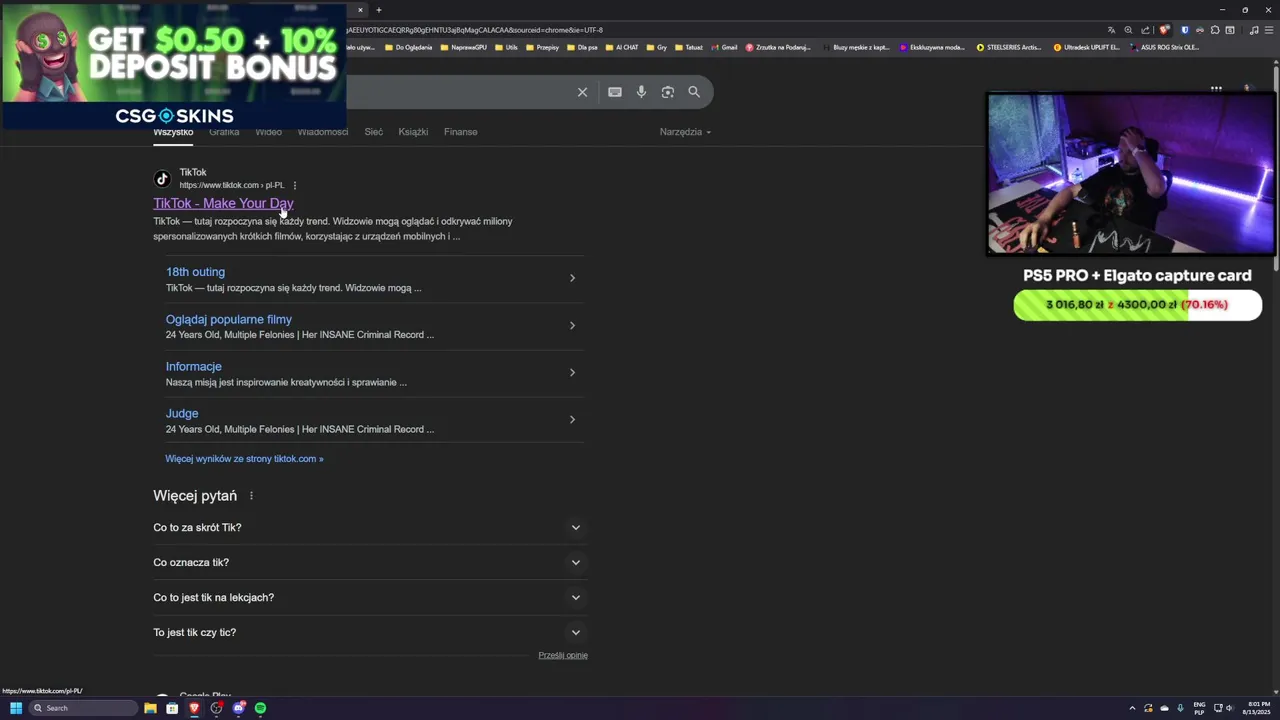The width and height of the screenshot is (1280, 720).
Task: Open the 'AI CHAT' bookmarks folder
Action: point(621,47)
